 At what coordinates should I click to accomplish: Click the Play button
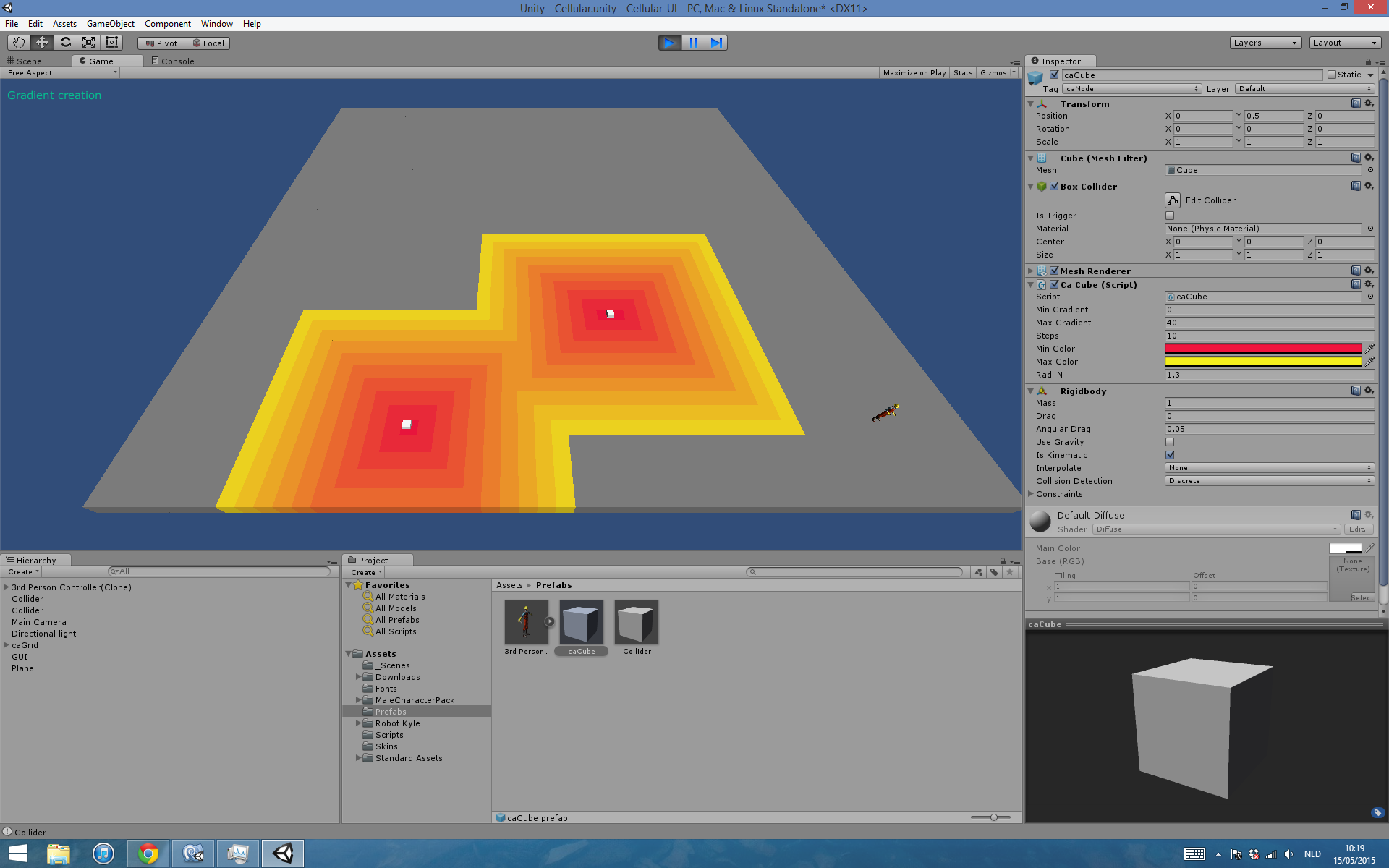coord(670,43)
